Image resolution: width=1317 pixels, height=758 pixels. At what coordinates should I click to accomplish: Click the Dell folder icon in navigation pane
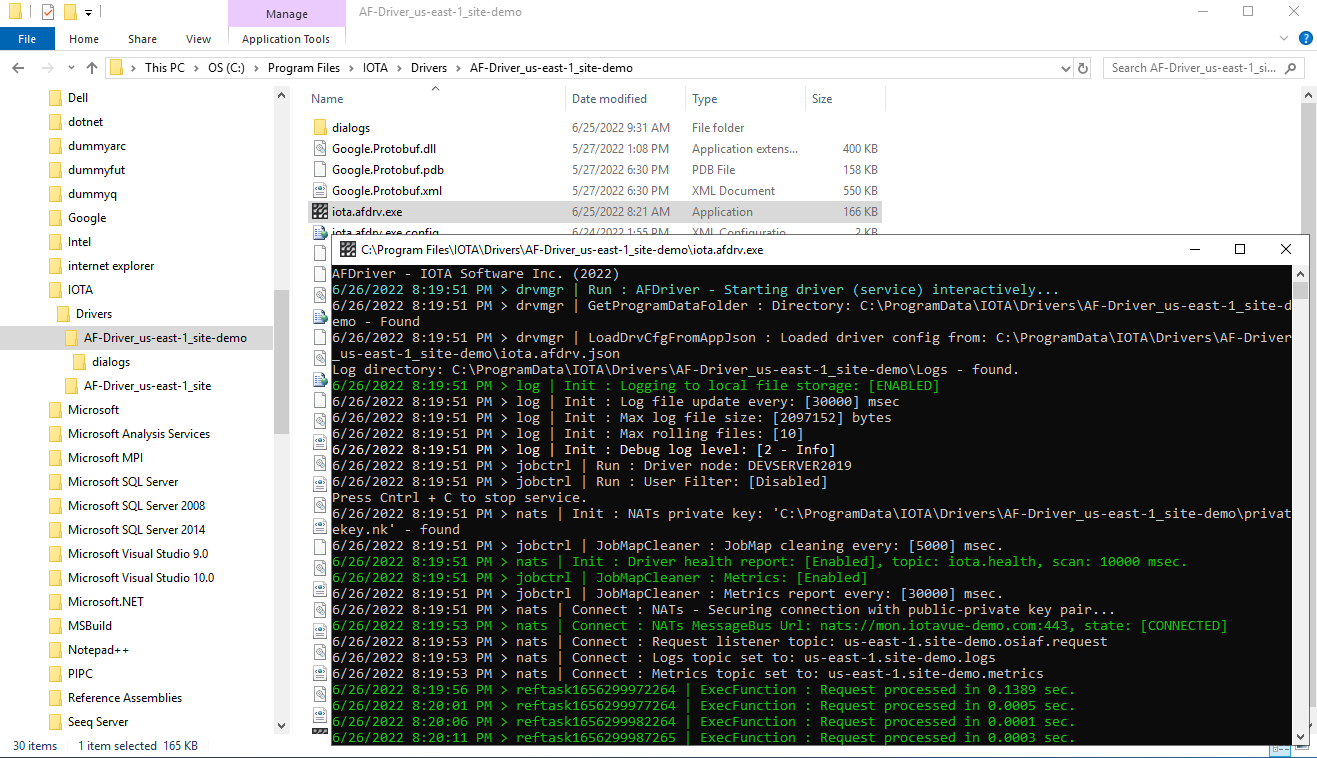click(55, 98)
